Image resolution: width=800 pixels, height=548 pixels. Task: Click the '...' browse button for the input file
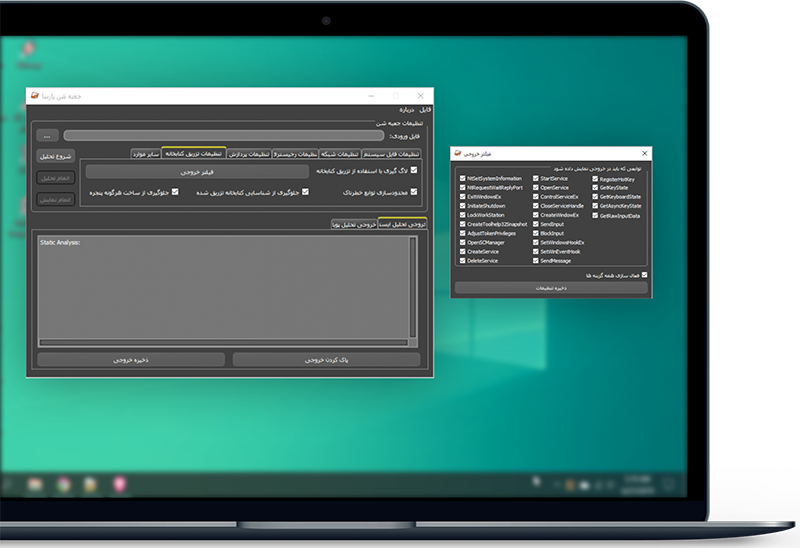46,135
